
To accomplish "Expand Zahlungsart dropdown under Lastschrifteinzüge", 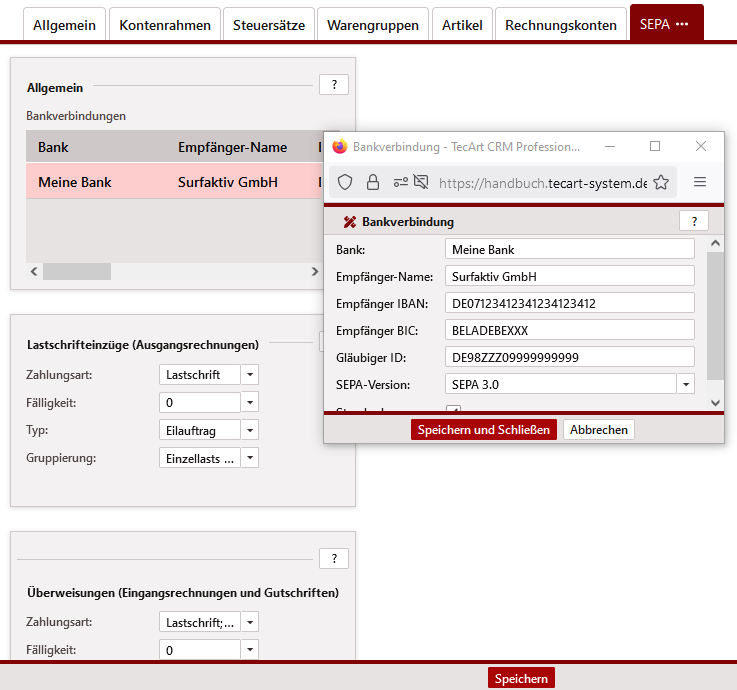I will [x=250, y=375].
